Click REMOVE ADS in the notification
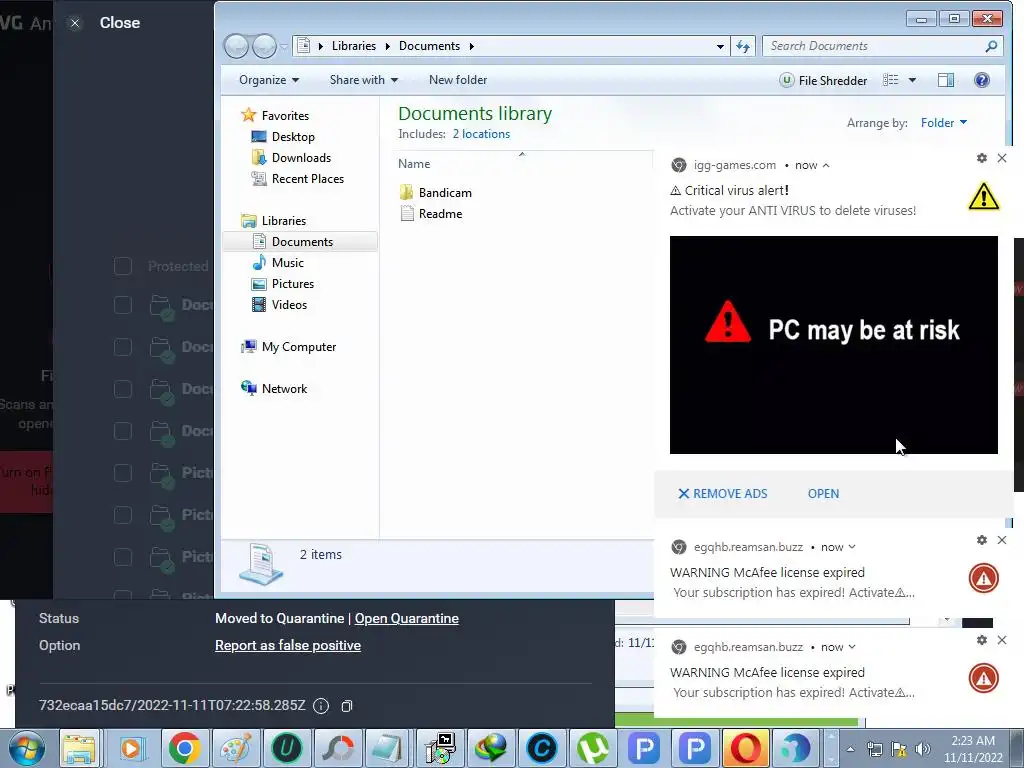The height and width of the screenshot is (768, 1024). pyautogui.click(x=723, y=494)
